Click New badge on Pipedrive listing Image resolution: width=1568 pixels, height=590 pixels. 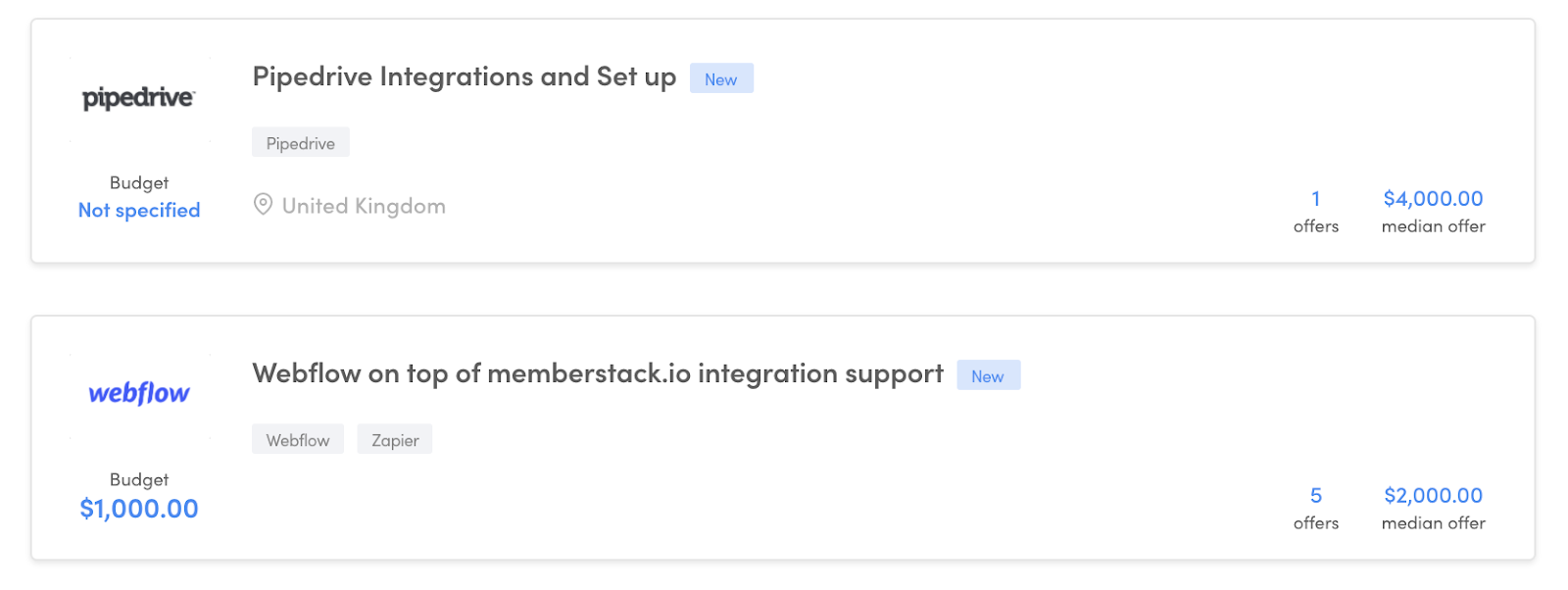tap(720, 79)
